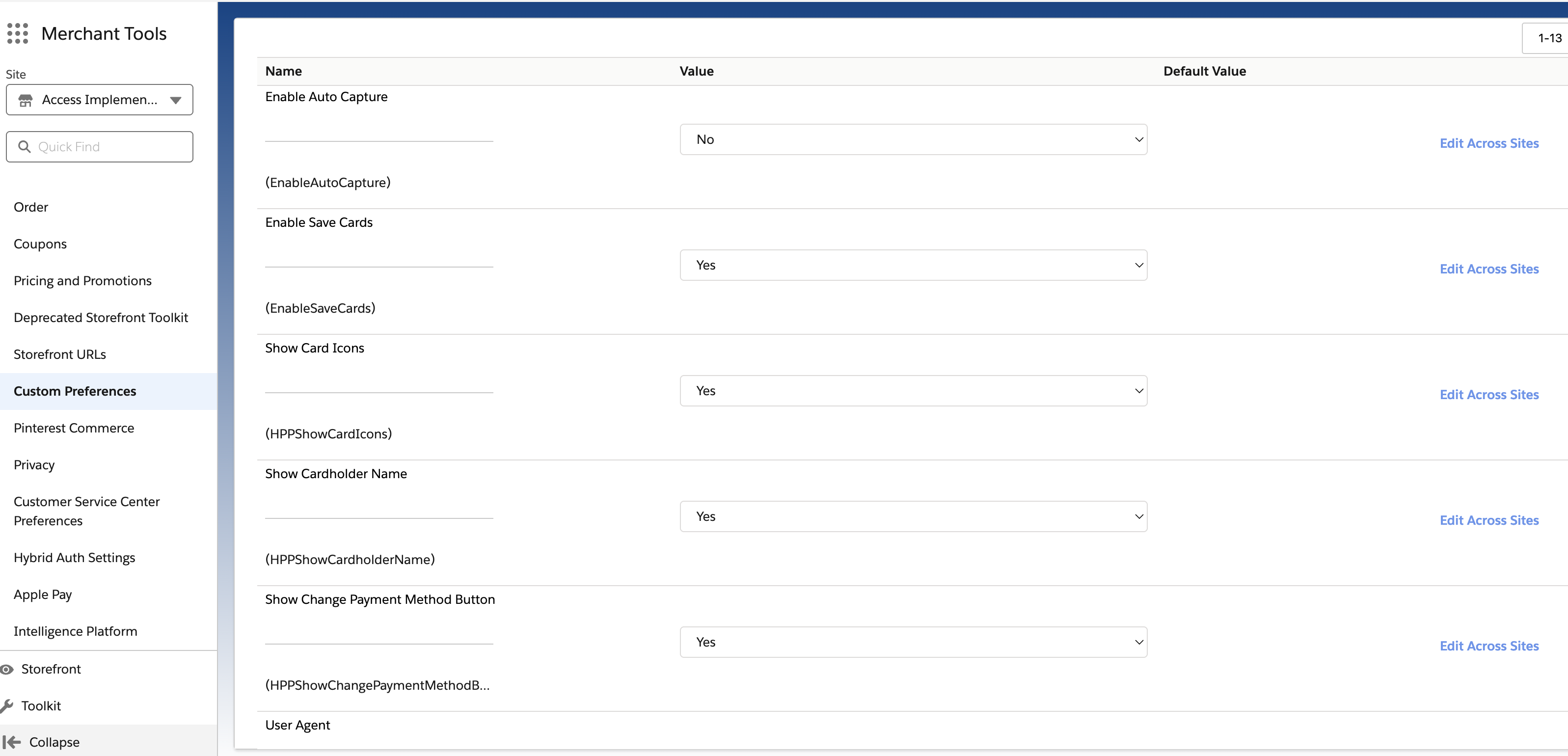Focus the Quick Find search field

pos(109,147)
